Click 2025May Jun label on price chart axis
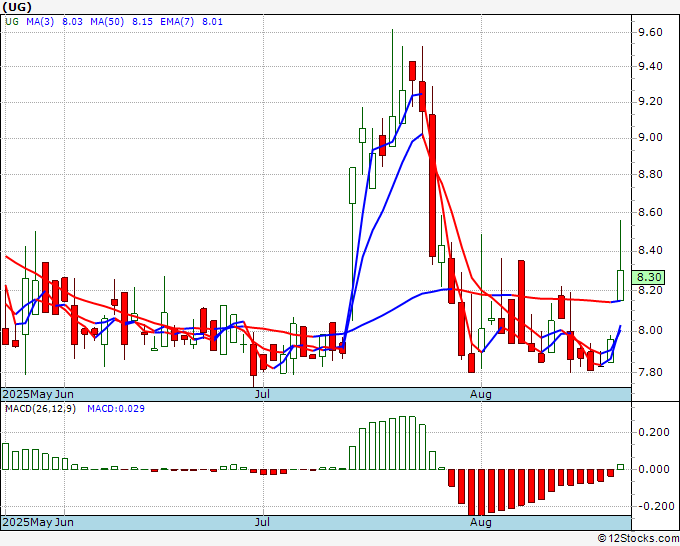The width and height of the screenshot is (680, 546). pyautogui.click(x=38, y=394)
